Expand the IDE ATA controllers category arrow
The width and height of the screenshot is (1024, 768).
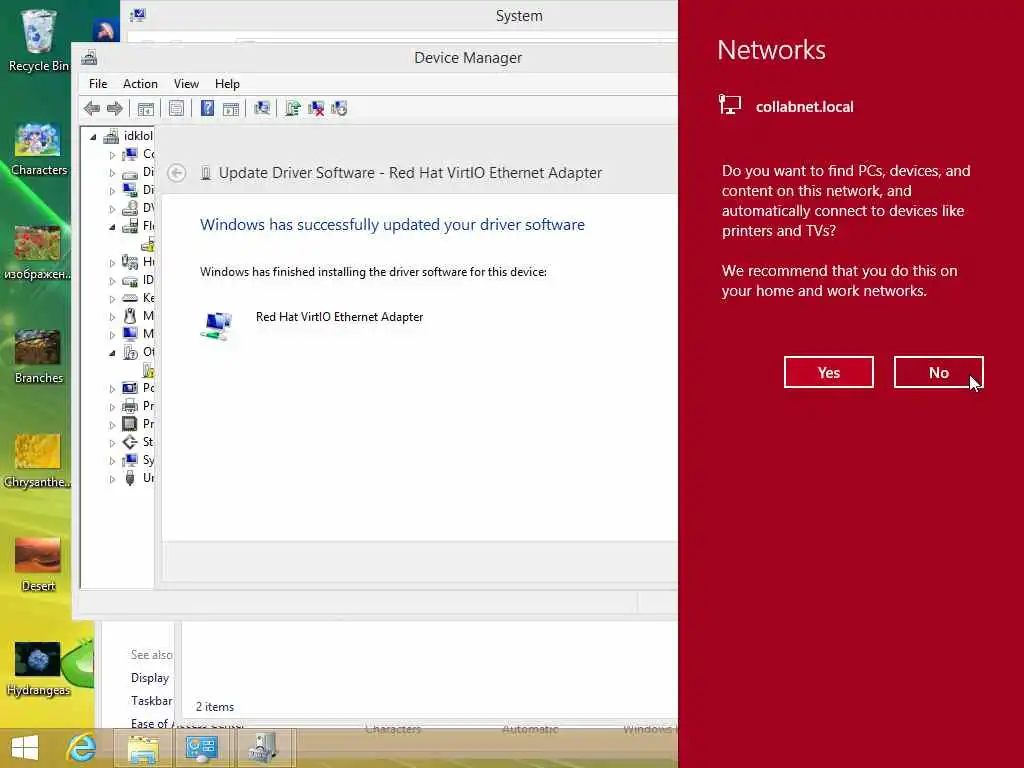[x=112, y=281]
